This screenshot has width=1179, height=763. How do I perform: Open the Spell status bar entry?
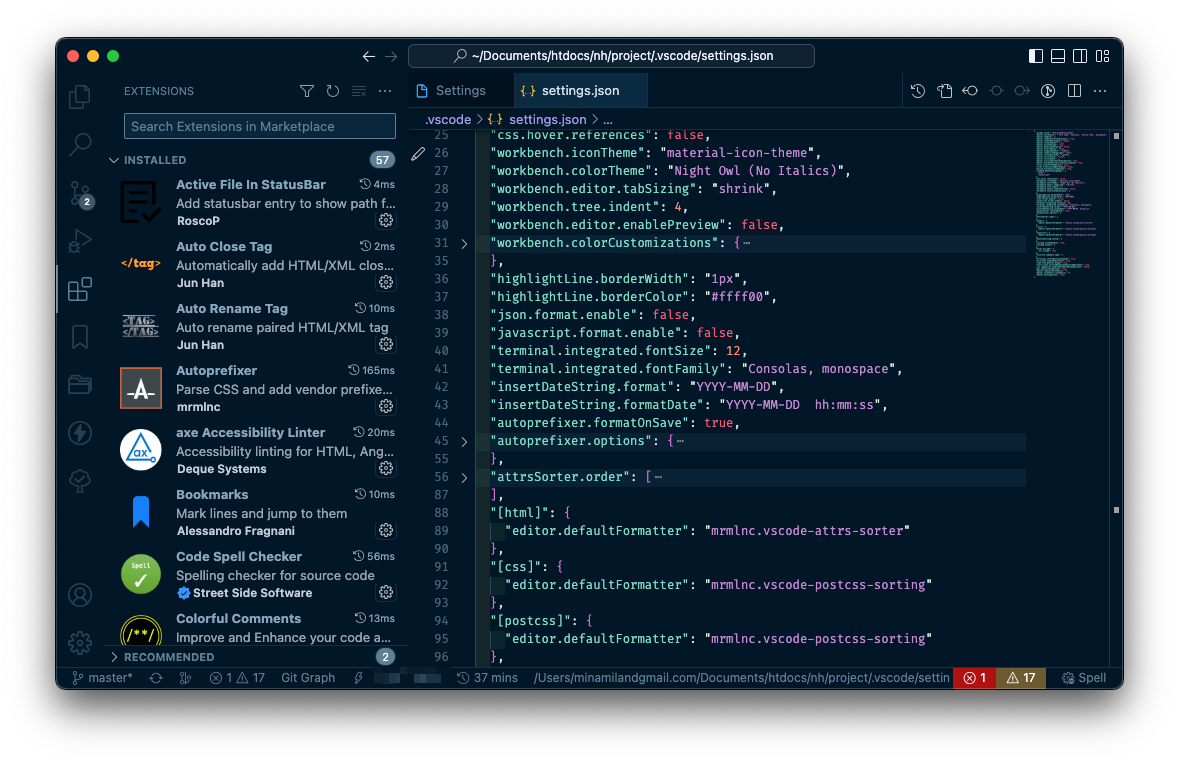[1084, 678]
